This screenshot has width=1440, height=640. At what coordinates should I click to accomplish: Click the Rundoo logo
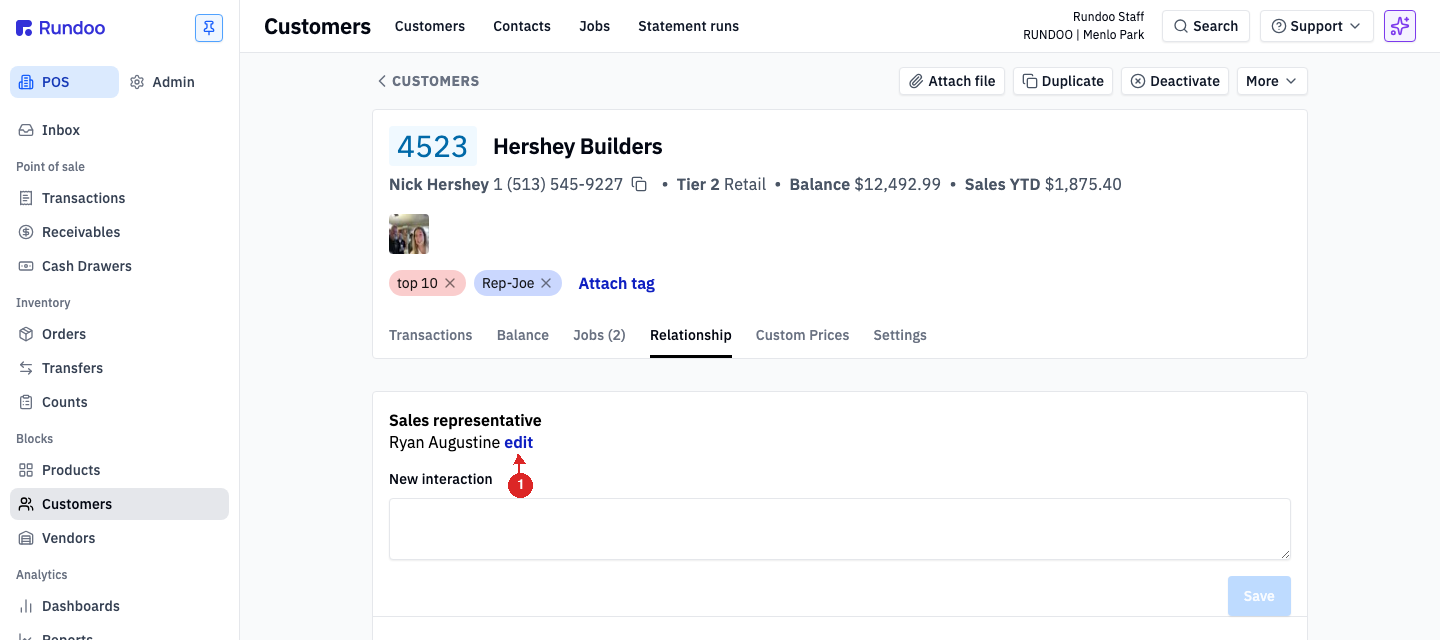tap(61, 28)
